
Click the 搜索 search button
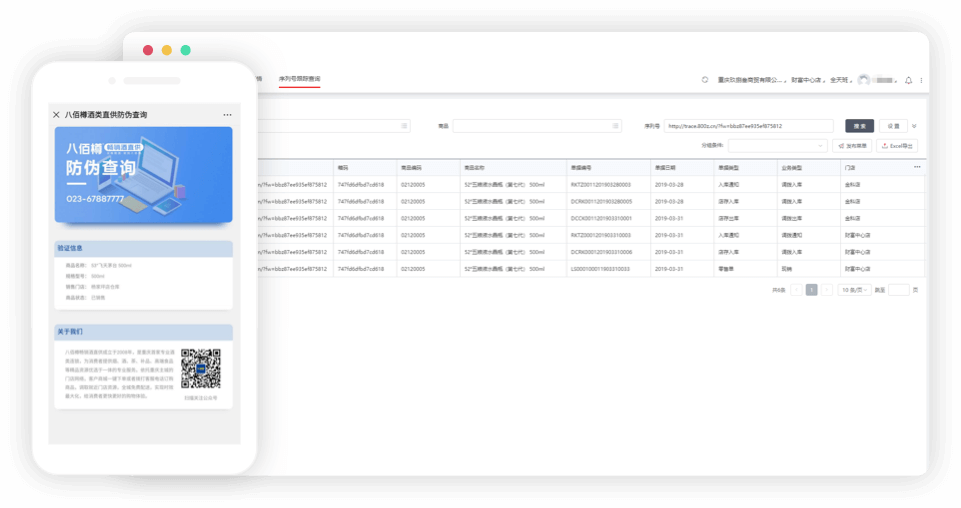[859, 126]
